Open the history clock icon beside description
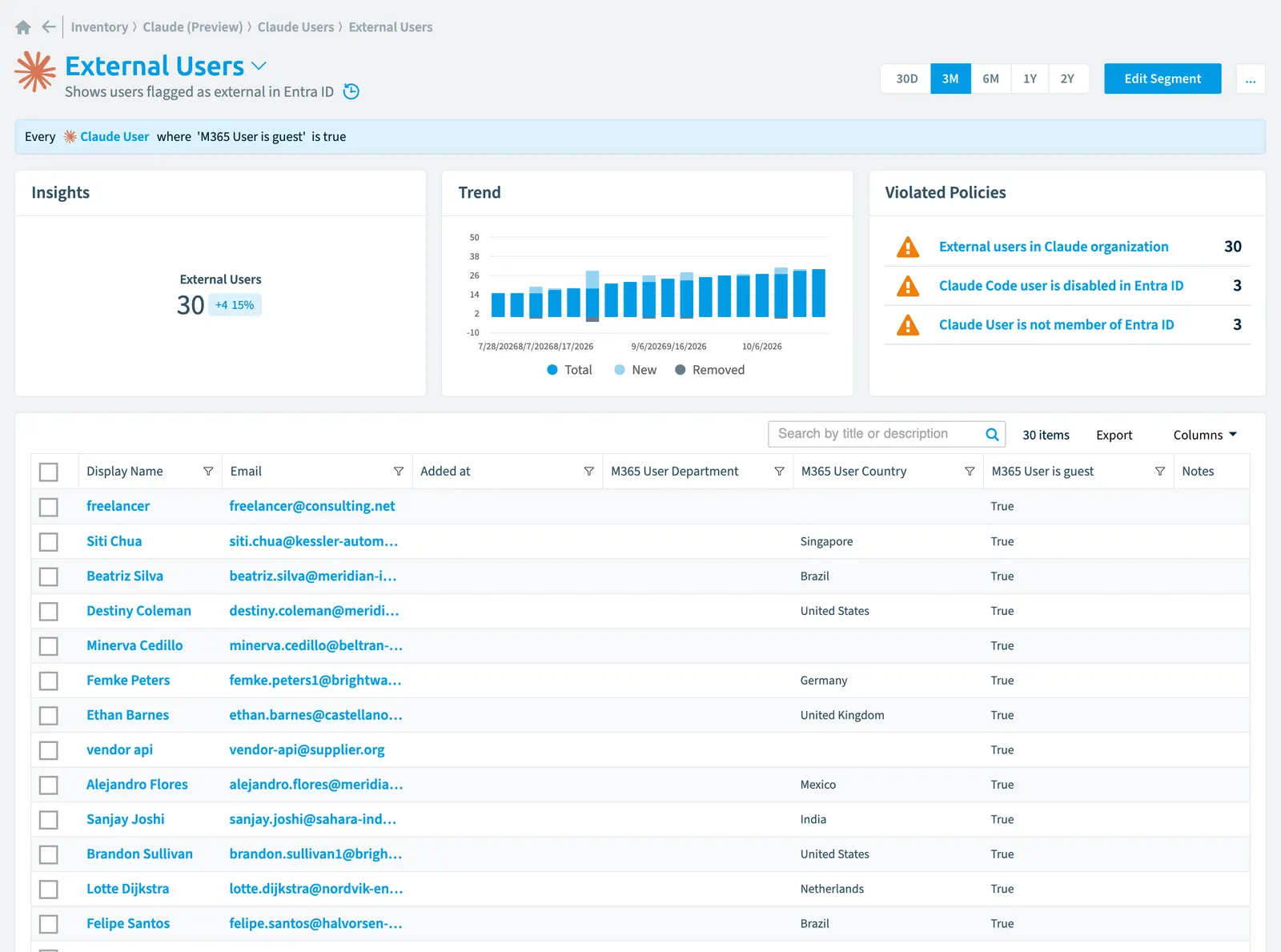This screenshot has width=1281, height=952. [x=351, y=91]
